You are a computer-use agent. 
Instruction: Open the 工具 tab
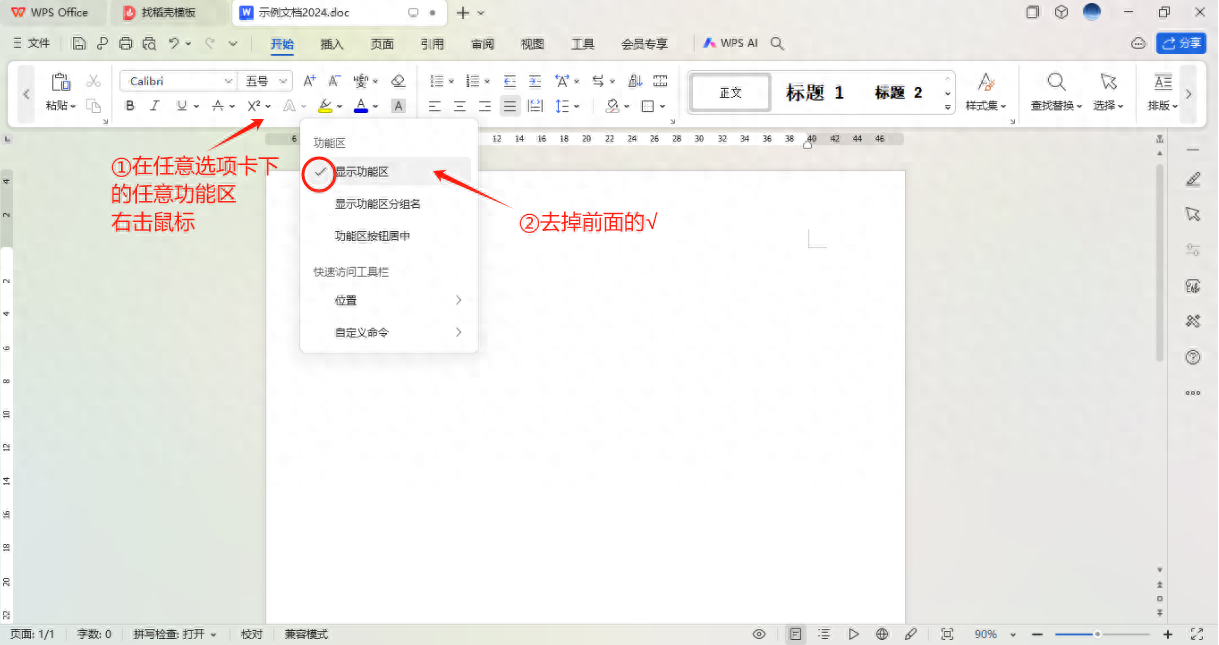click(x=582, y=44)
